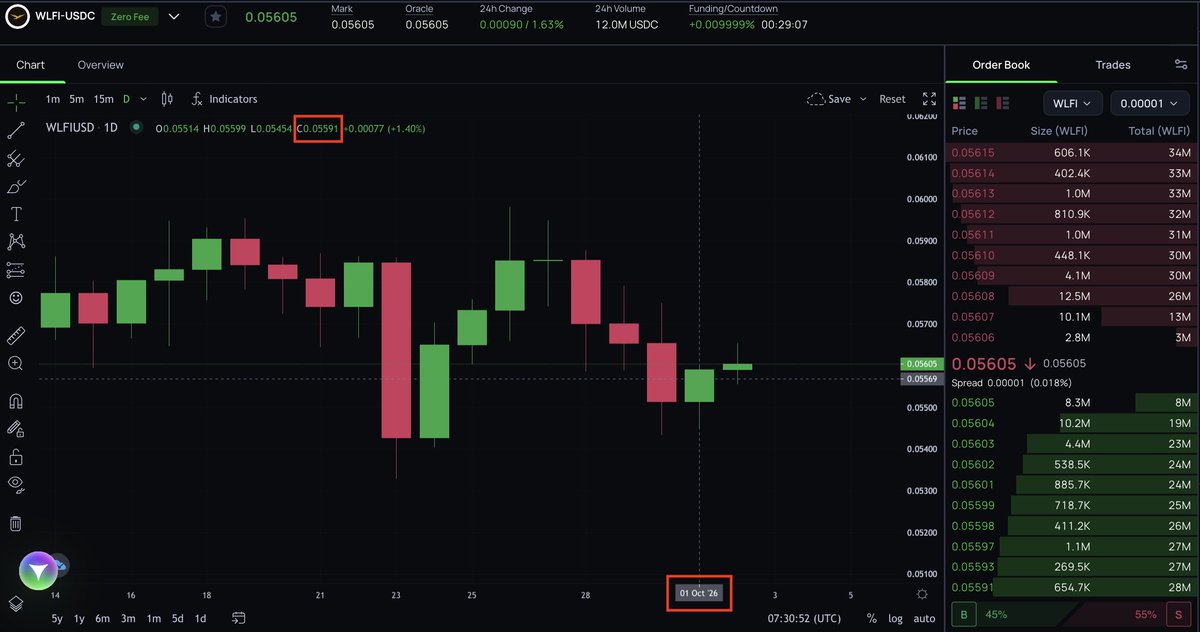Open order book settings sliders icon
Screen dimensions: 1200x632
pyautogui.click(x=1181, y=65)
